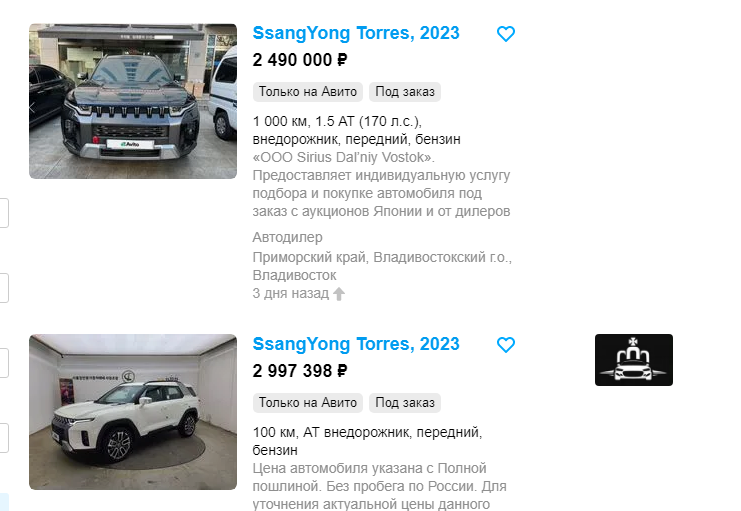Click "Под заказ" badge on second listing

tap(405, 403)
